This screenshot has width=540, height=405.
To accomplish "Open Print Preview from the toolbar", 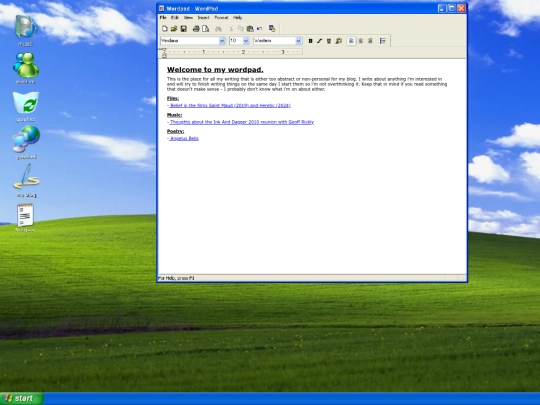I will (x=206, y=29).
